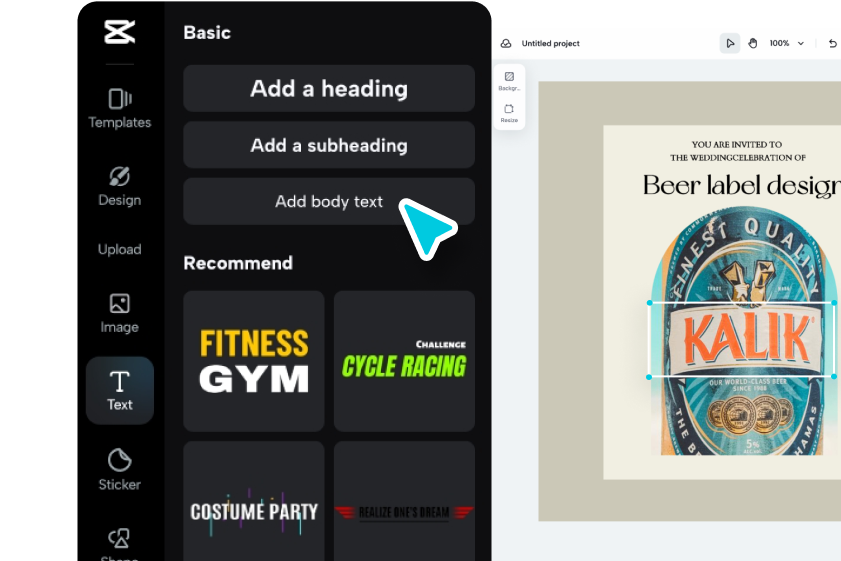
Task: Choose the CYCLE RACING text preset
Action: [x=404, y=361]
